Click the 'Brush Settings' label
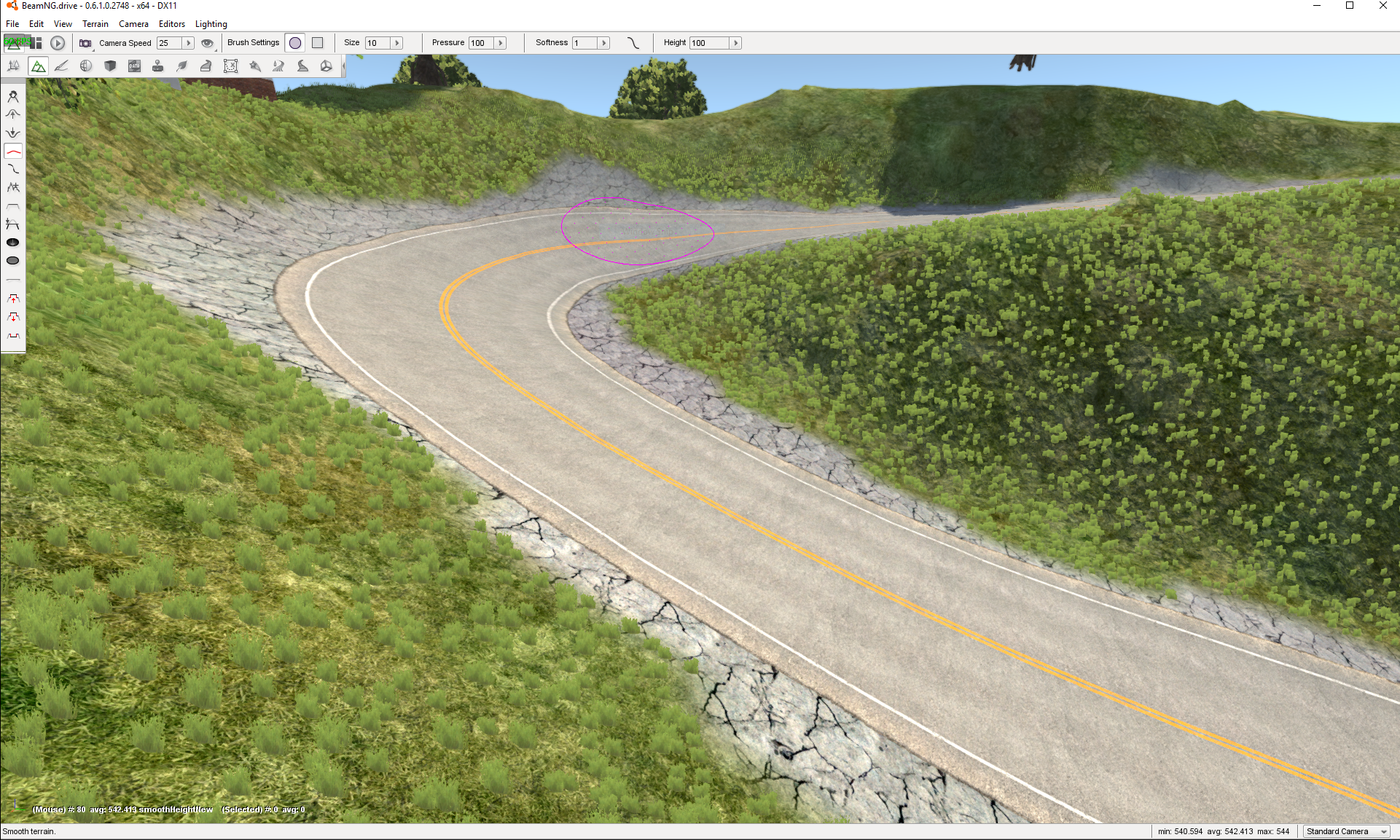This screenshot has width=1400, height=840. [x=254, y=42]
